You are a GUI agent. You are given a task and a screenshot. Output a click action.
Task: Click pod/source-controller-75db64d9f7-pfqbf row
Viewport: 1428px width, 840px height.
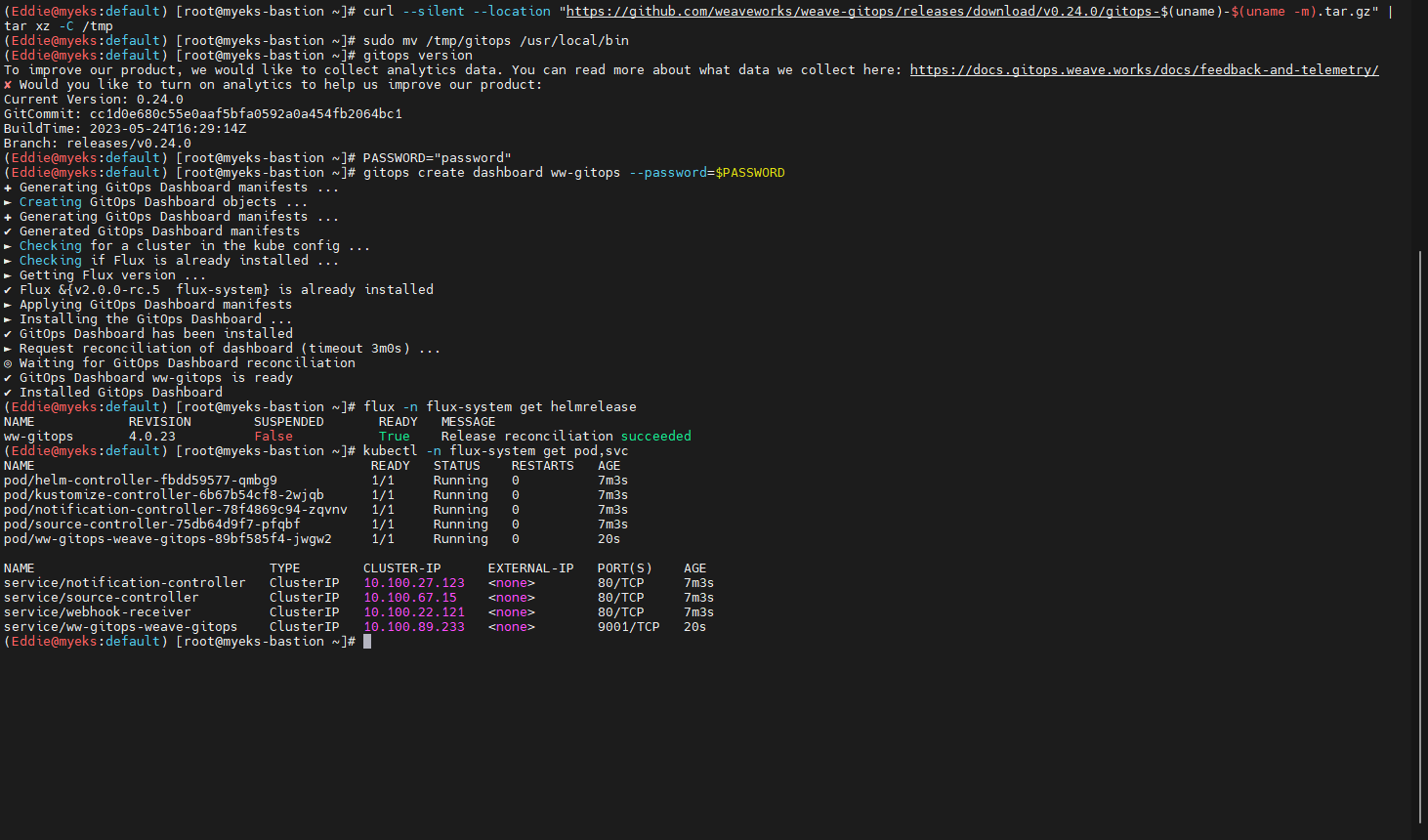(315, 525)
